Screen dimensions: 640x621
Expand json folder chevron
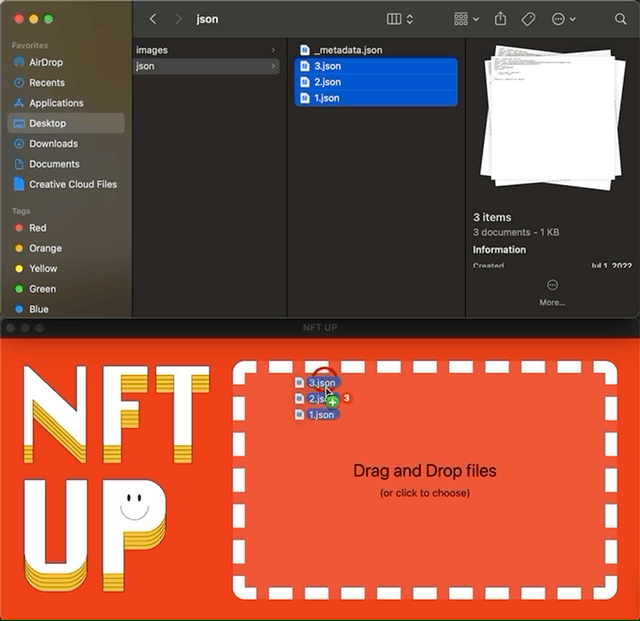[x=273, y=66]
